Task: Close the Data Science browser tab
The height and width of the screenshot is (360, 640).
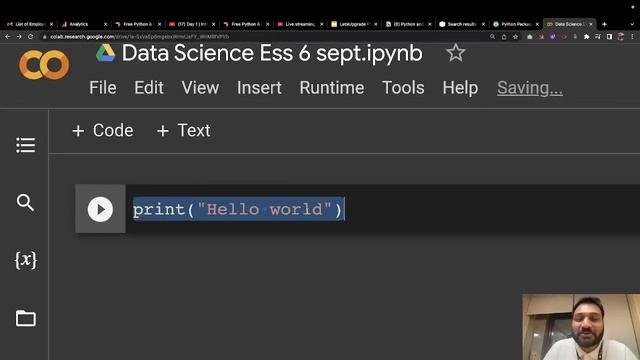Action: pyautogui.click(x=591, y=24)
